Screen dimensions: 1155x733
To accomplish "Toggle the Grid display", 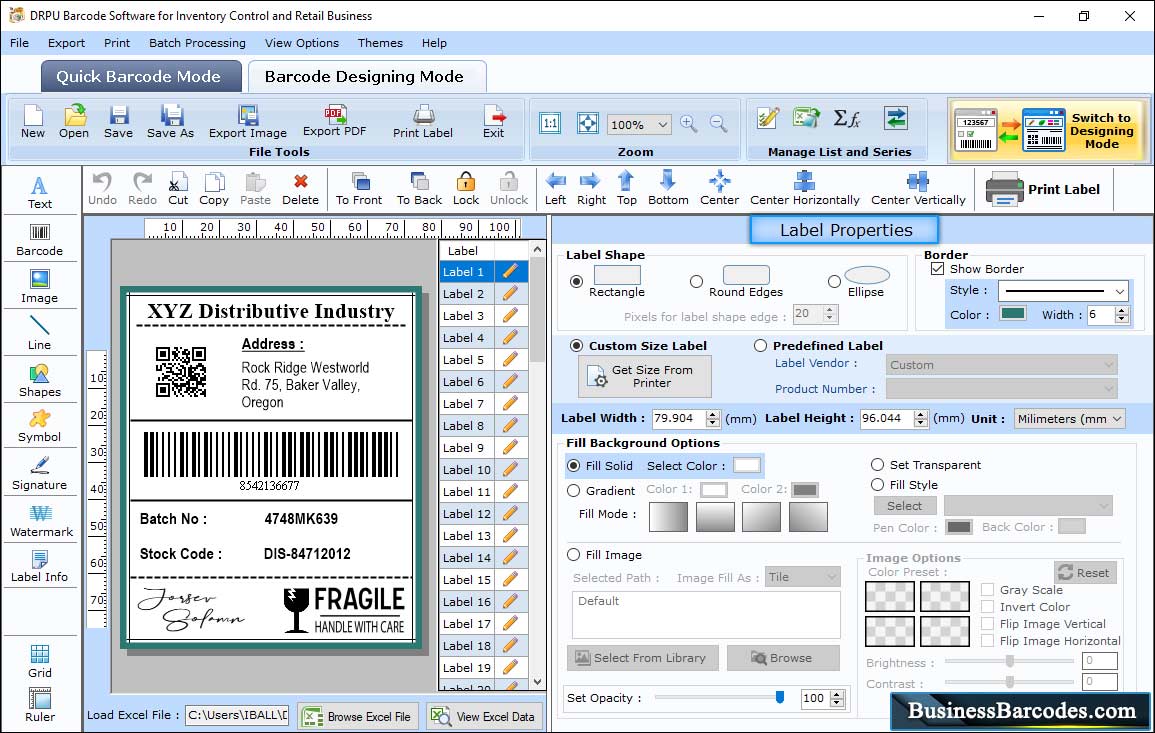I will 40,661.
